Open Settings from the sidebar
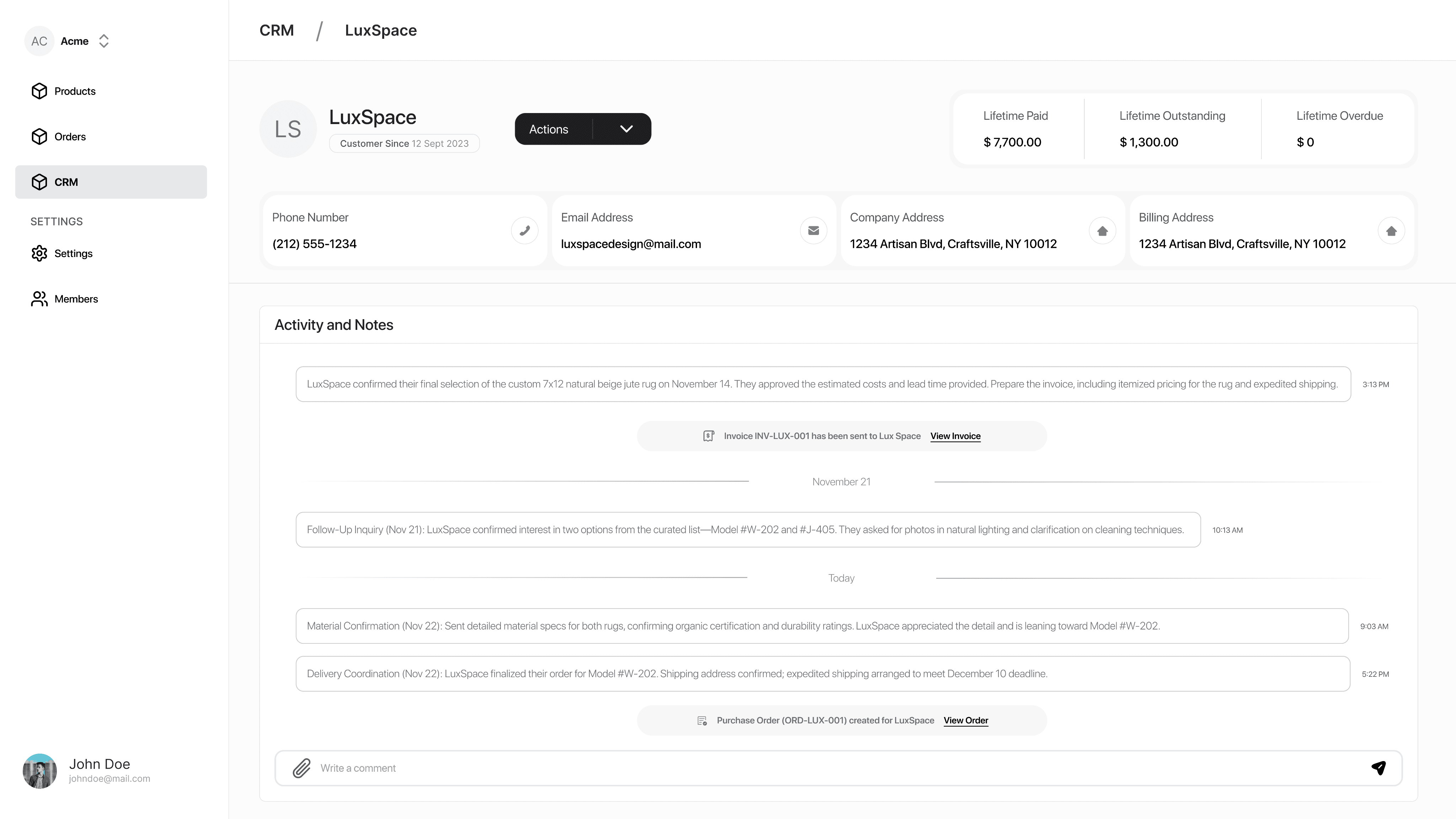 [73, 253]
